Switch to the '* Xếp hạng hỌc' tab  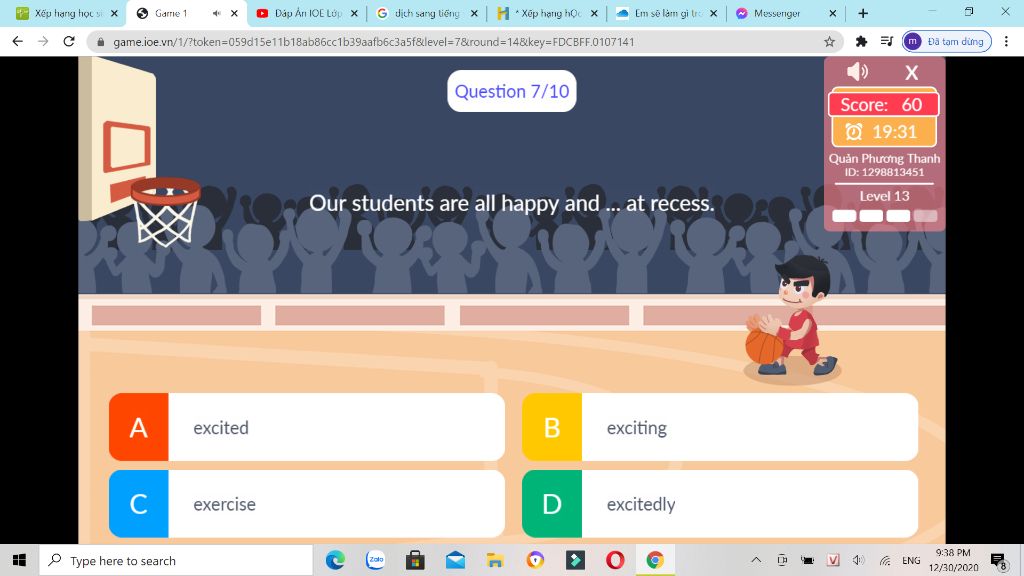(547, 13)
